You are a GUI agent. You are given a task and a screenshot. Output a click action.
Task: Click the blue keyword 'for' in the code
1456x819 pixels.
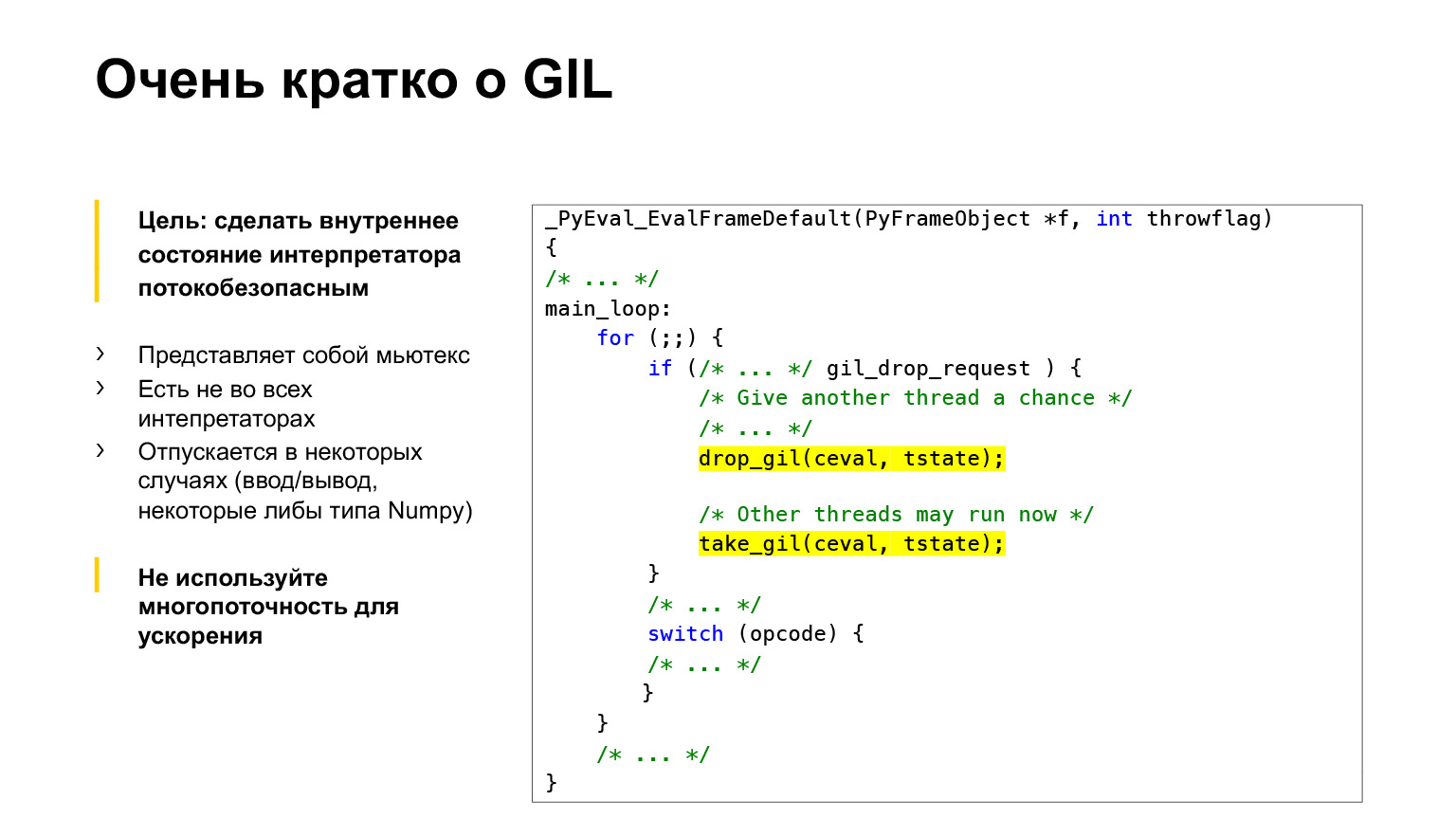click(x=616, y=337)
